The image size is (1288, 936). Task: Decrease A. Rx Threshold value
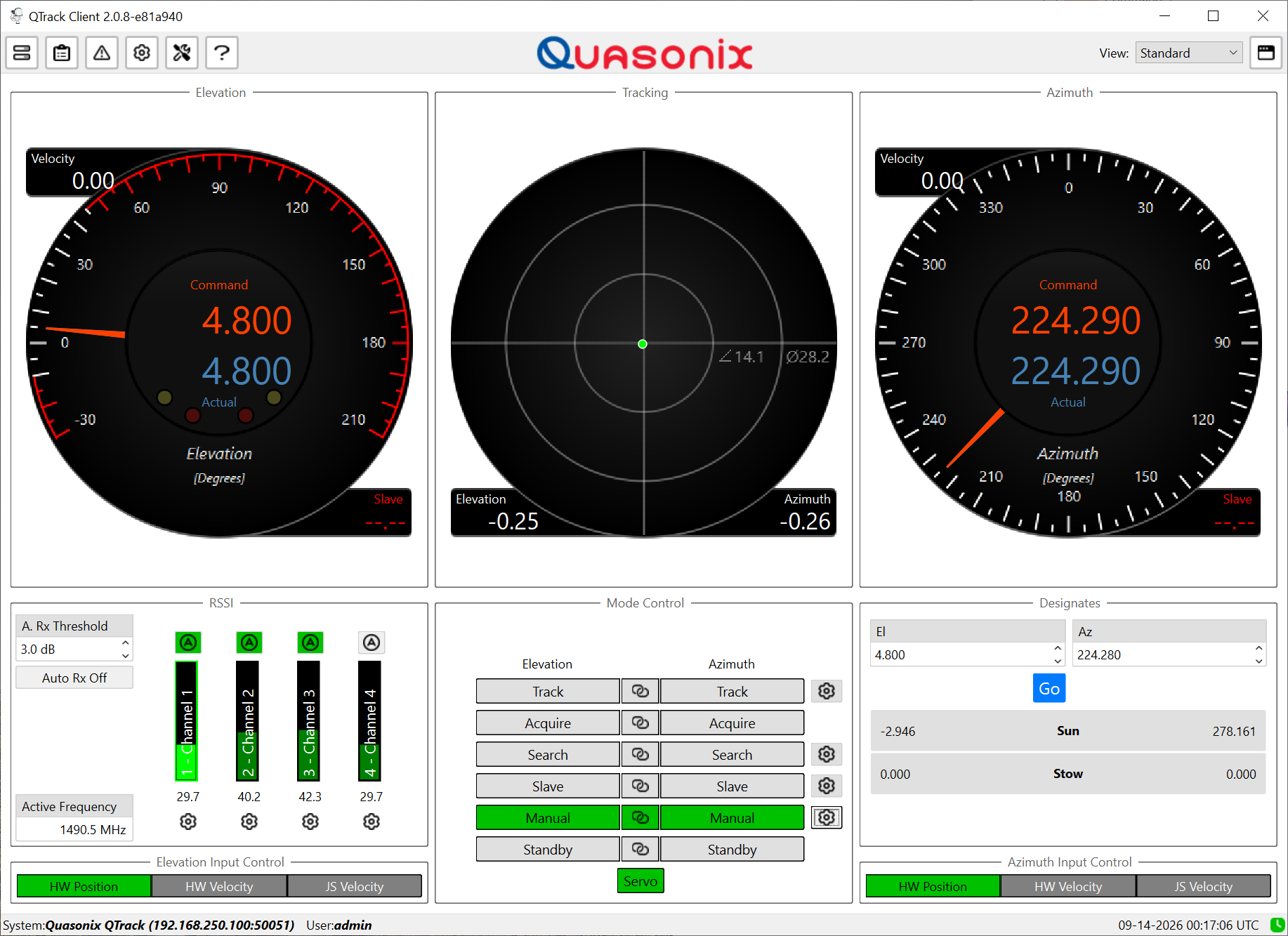[125, 654]
